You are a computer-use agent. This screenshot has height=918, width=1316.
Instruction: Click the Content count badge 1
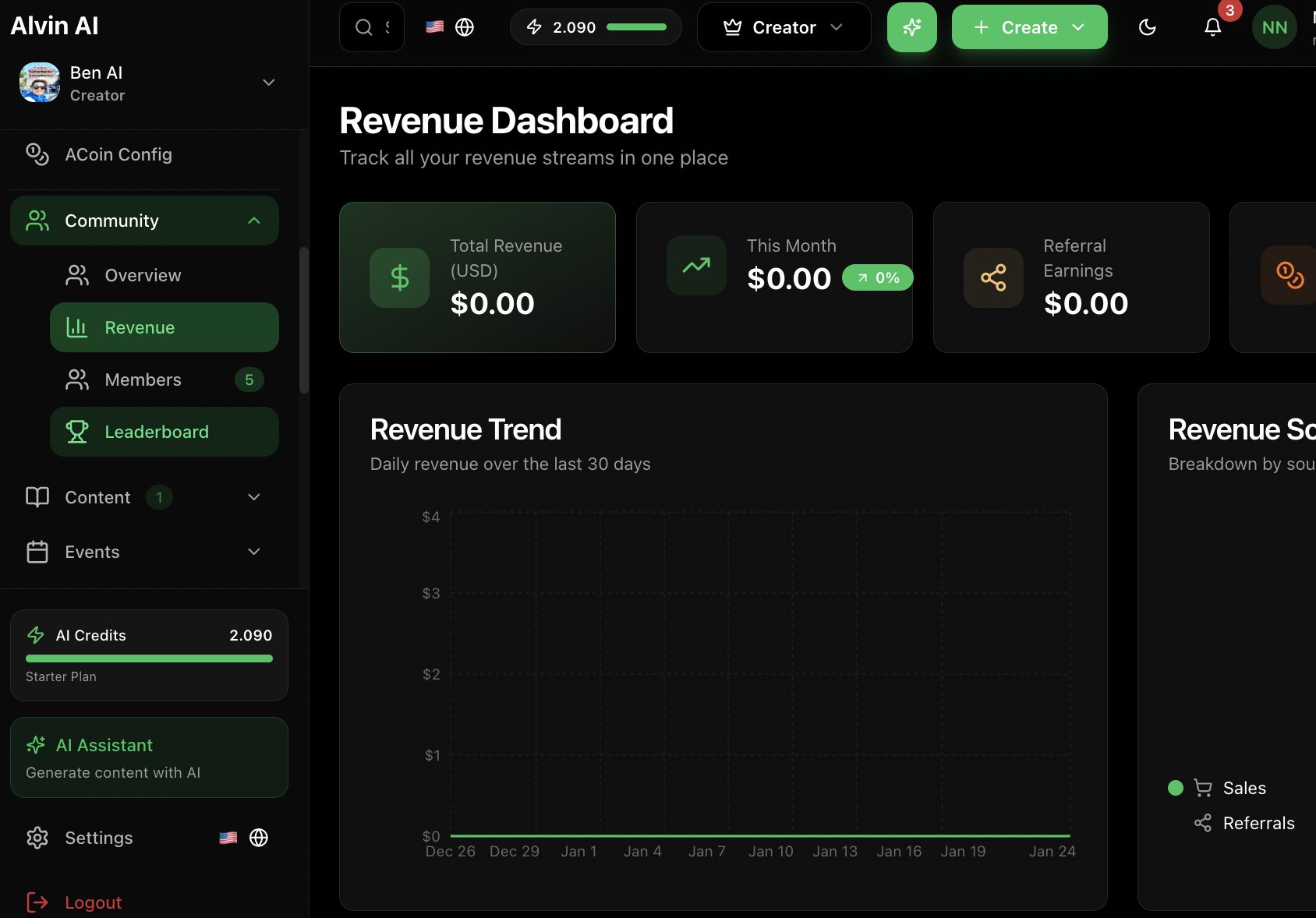point(159,497)
